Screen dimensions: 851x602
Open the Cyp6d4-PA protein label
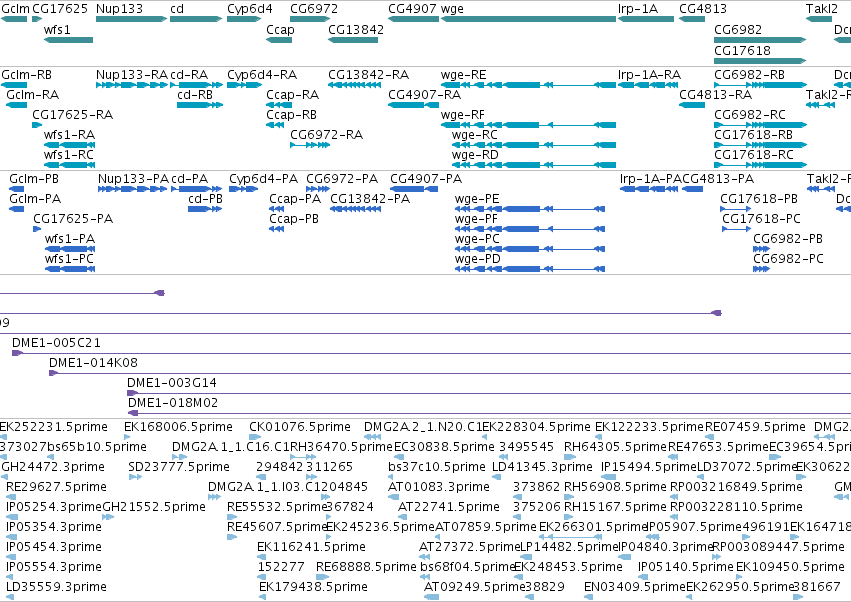coord(263,179)
